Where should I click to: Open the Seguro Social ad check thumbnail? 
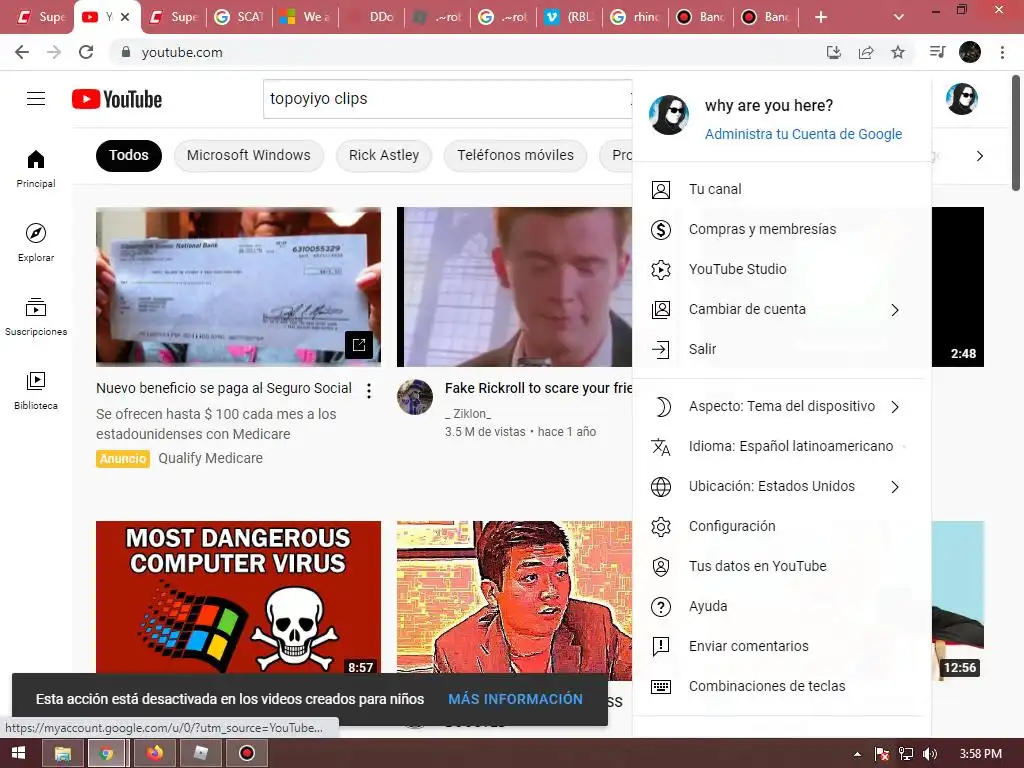tap(238, 287)
